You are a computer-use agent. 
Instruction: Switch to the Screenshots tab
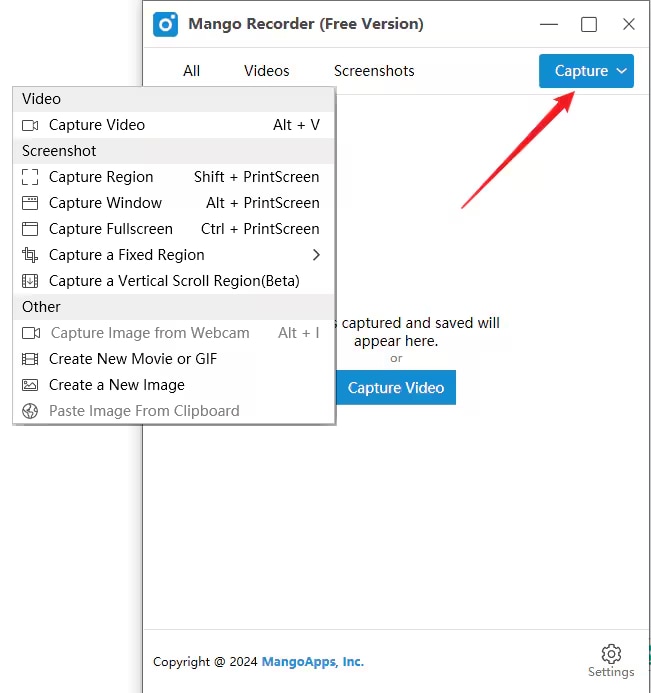tap(374, 71)
